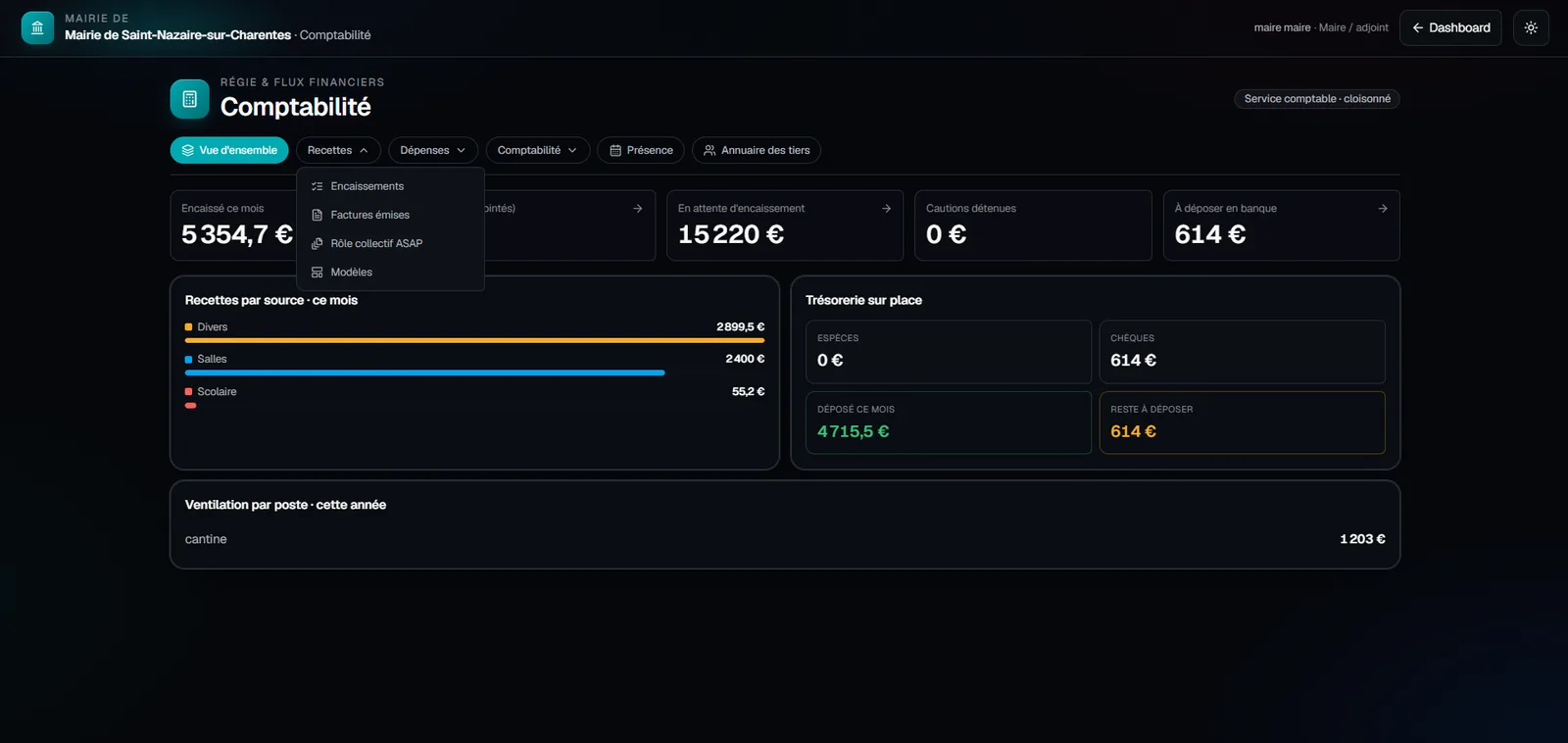Open the Annuaire des tiers tab
The height and width of the screenshot is (743, 1568).
pyautogui.click(x=757, y=150)
